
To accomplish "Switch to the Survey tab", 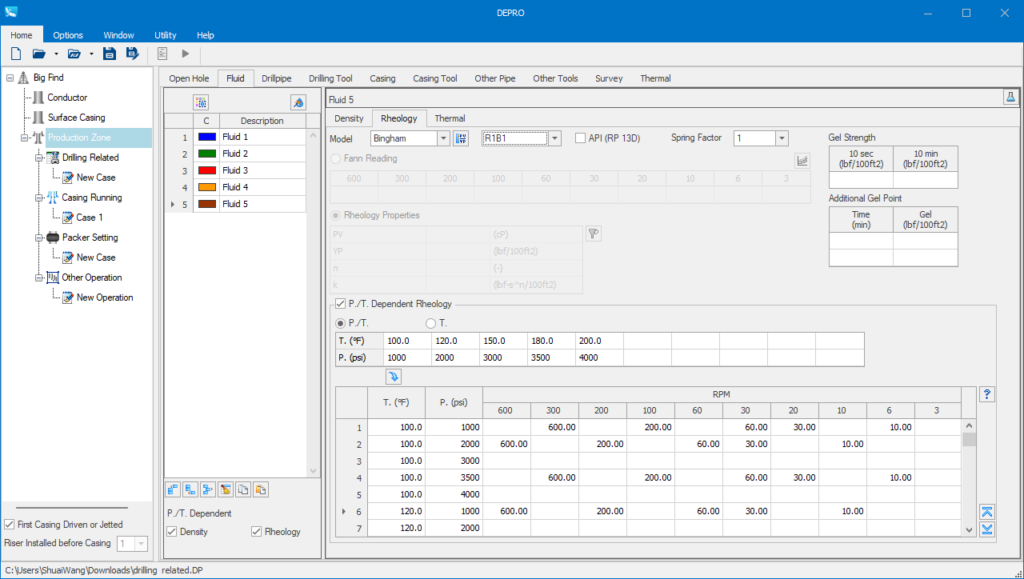I will (x=609, y=78).
